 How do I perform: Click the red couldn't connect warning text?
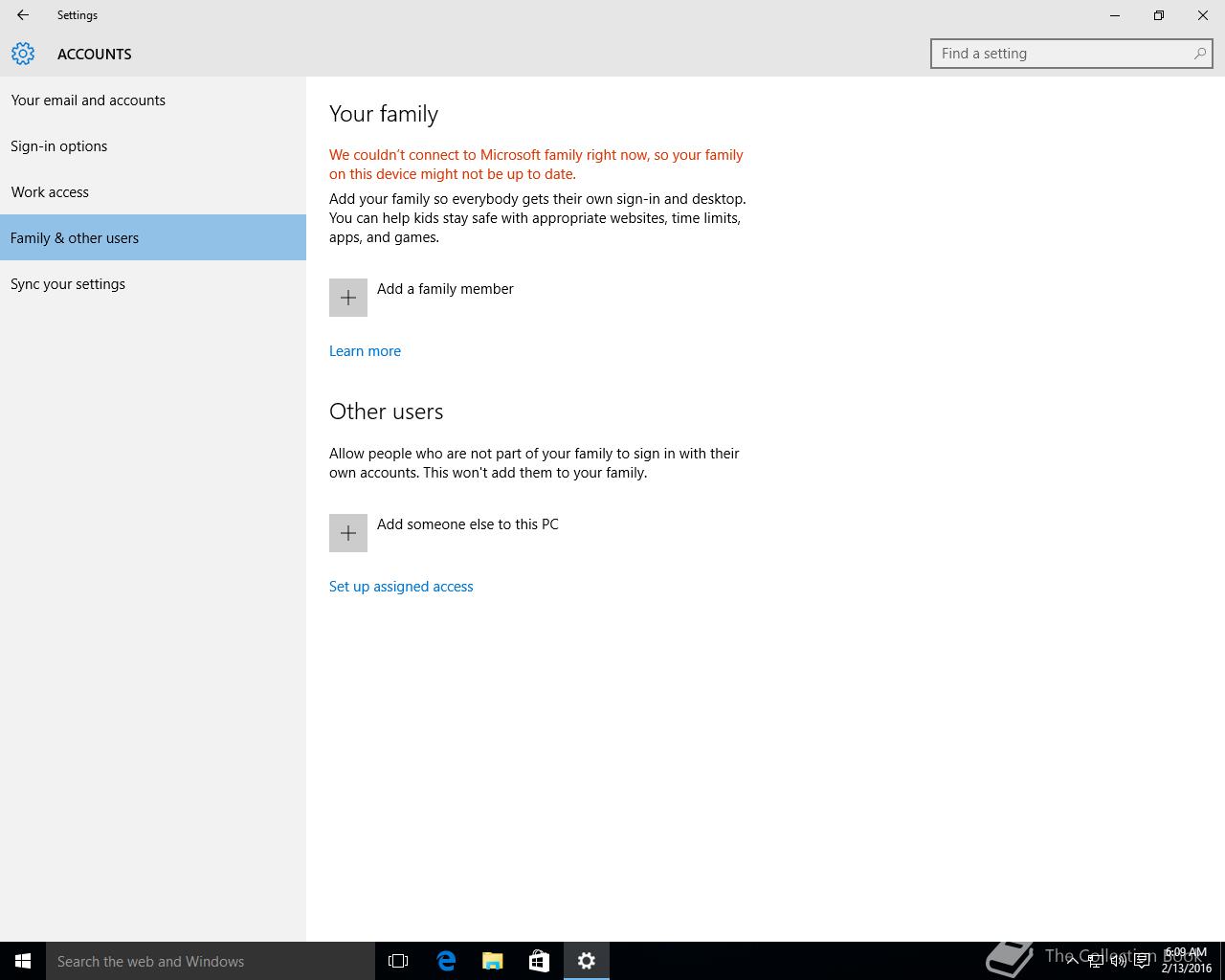[x=536, y=165]
